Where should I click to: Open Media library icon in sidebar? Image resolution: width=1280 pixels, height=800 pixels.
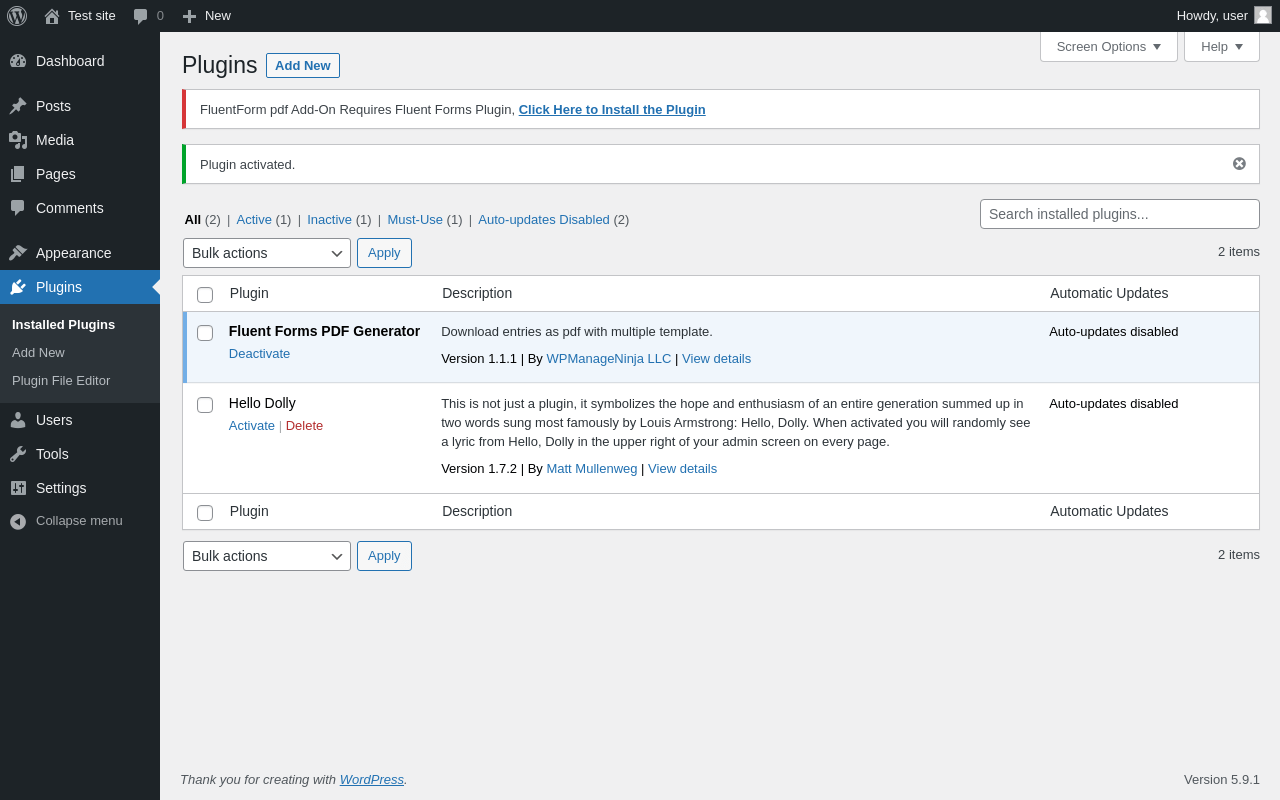[18, 140]
